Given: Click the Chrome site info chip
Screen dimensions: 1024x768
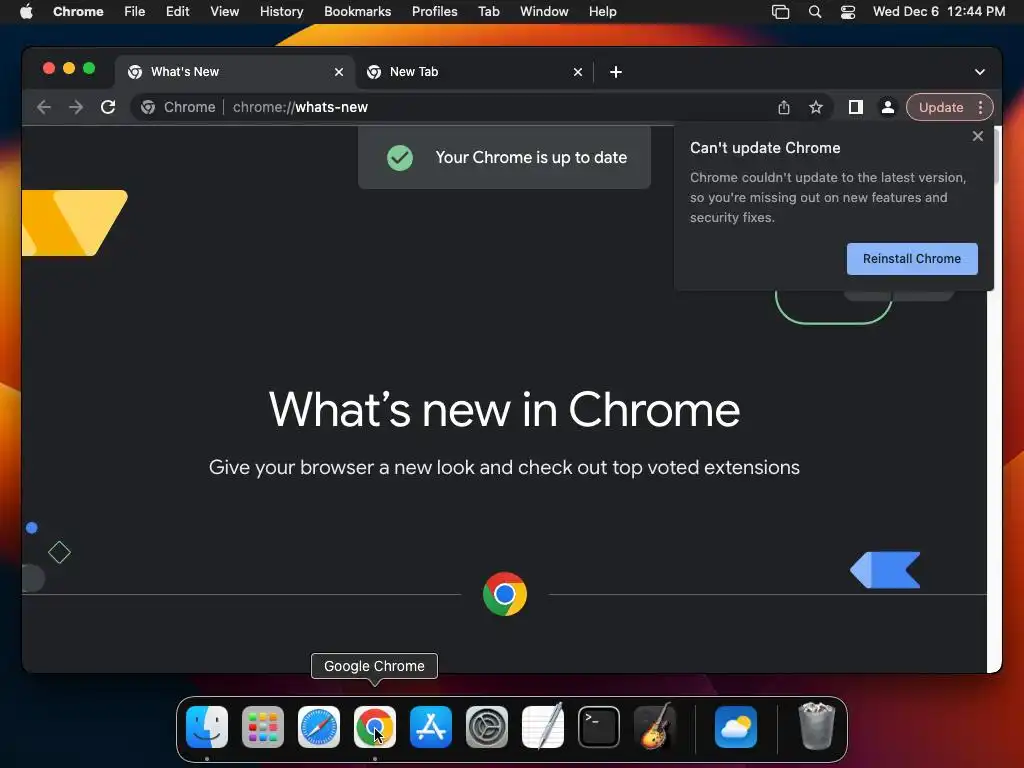Looking at the screenshot, I should click(x=178, y=107).
